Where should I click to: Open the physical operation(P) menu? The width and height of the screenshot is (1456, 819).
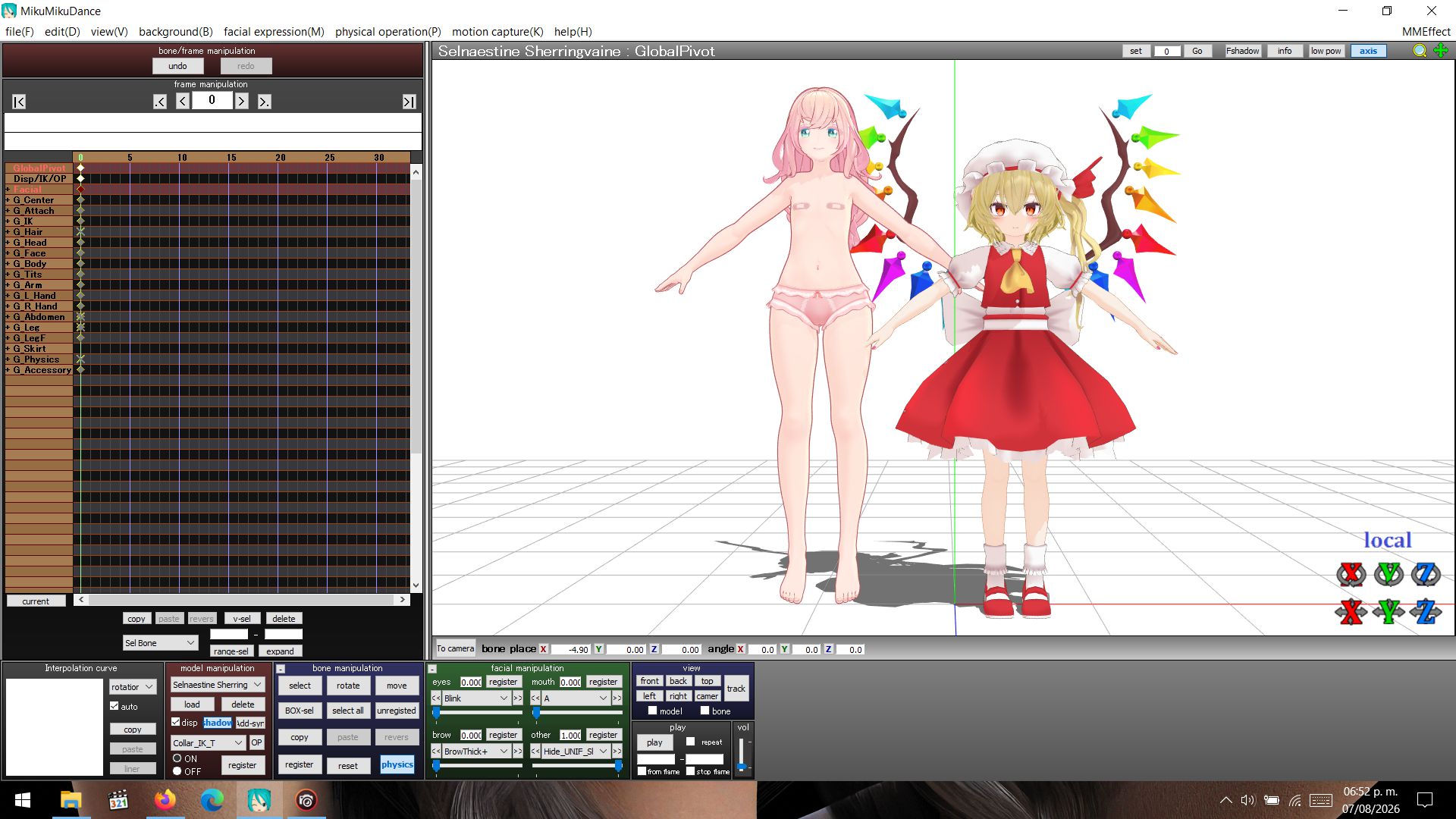388,31
